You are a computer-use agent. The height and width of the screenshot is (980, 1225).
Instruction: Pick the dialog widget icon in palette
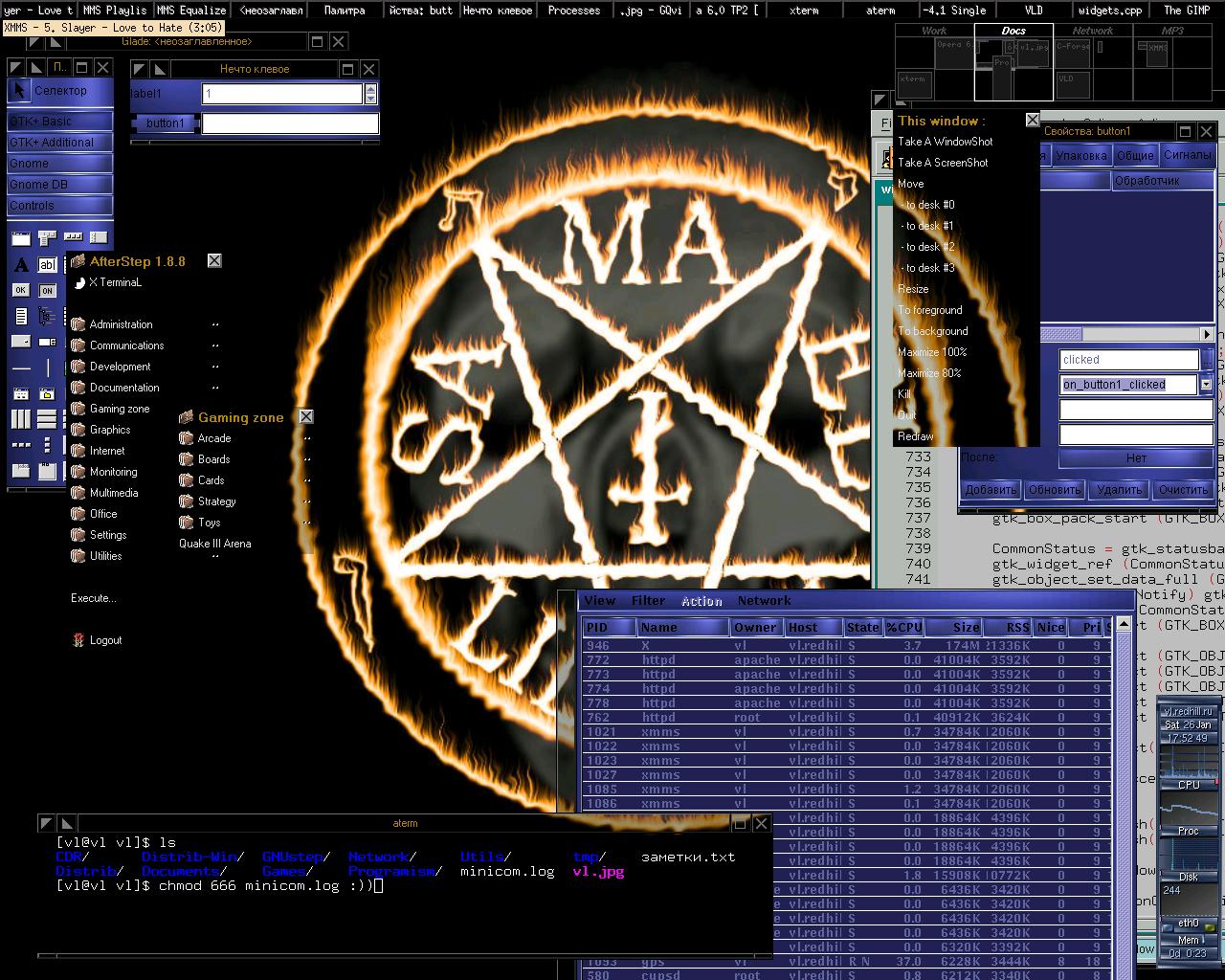(x=21, y=394)
